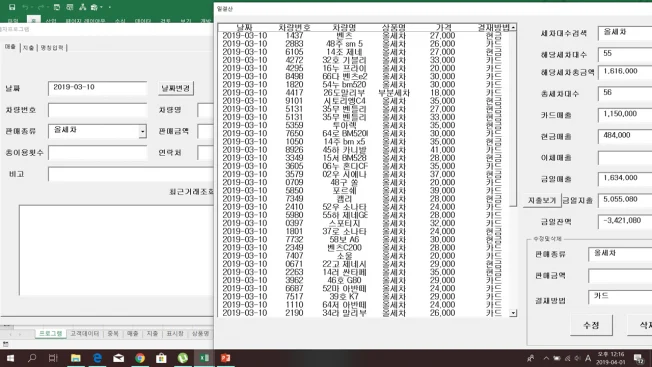Image resolution: width=652 pixels, height=367 pixels.
Task: Click the Undo arrow in quick access toolbar
Action: coord(25,7)
